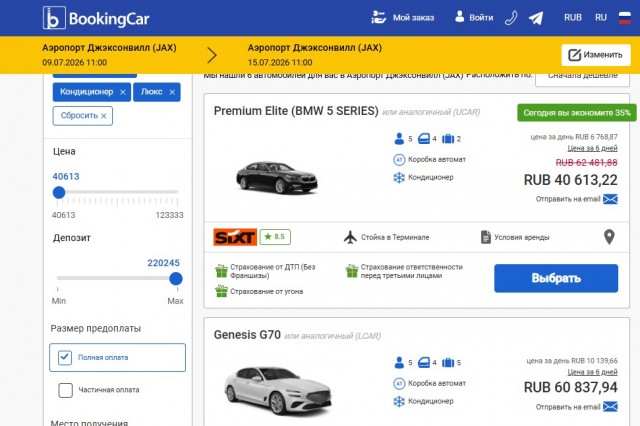This screenshot has width=640, height=426.
Task: Click the airplane Стойка в Терминале icon
Action: (x=350, y=237)
